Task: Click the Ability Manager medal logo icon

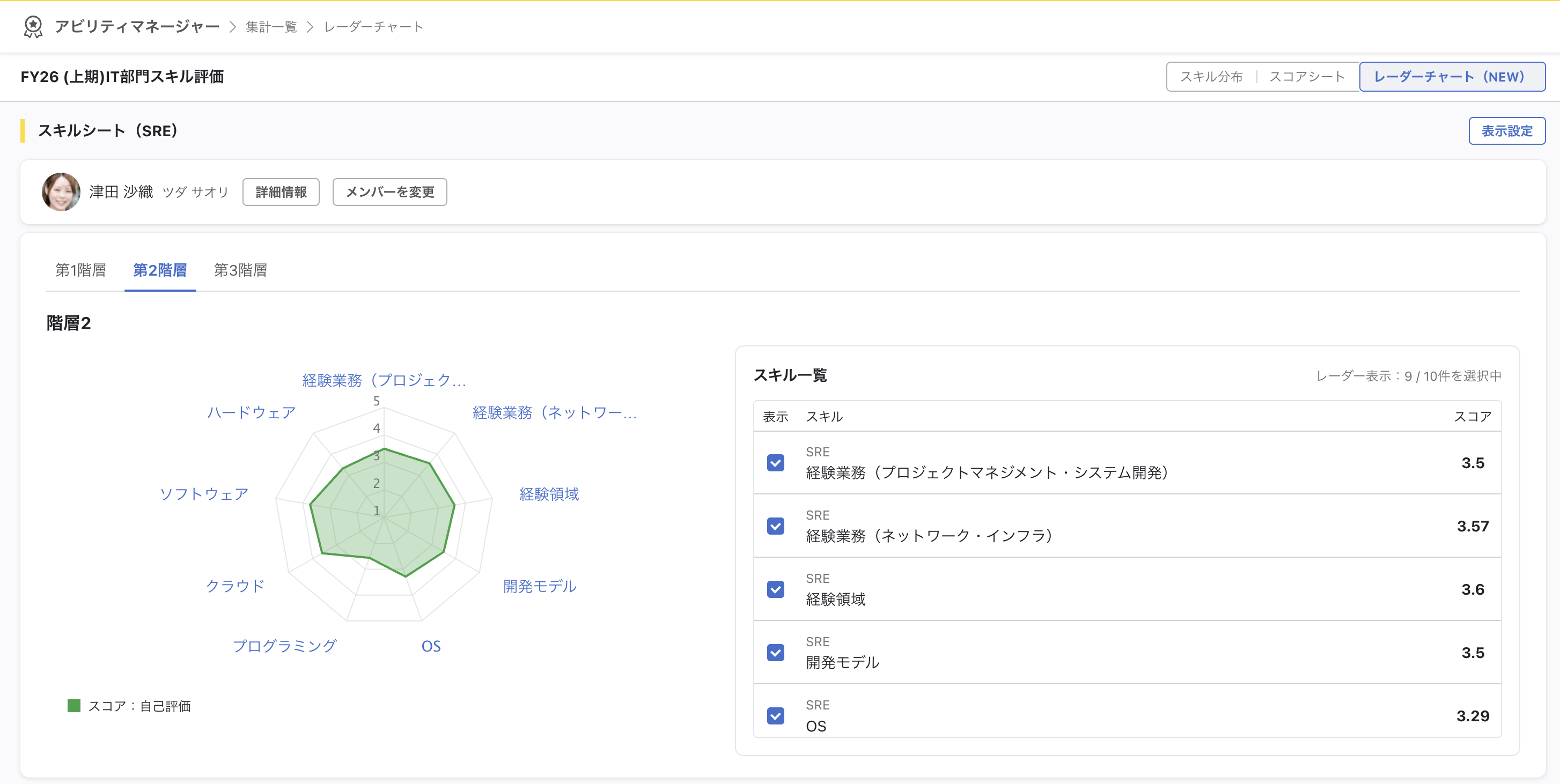Action: coord(33,27)
